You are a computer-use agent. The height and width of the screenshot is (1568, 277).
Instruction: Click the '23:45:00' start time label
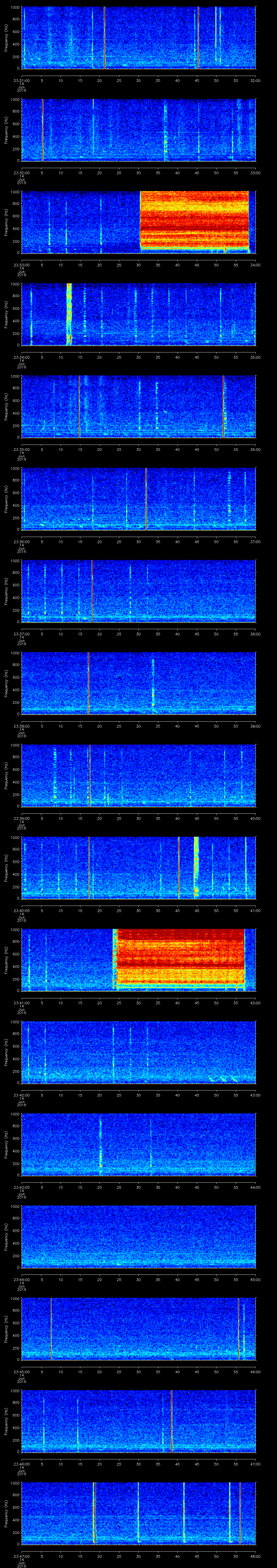tap(22, 1373)
